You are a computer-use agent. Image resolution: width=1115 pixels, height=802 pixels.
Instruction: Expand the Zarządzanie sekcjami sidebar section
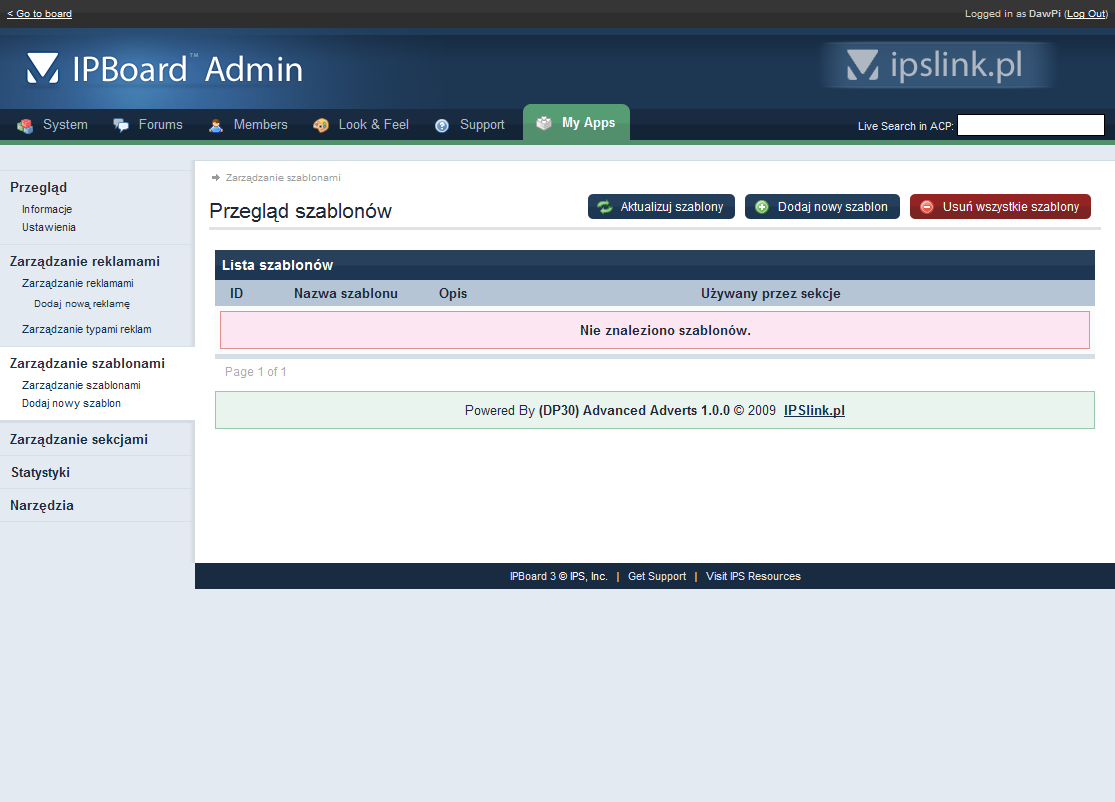pos(79,439)
